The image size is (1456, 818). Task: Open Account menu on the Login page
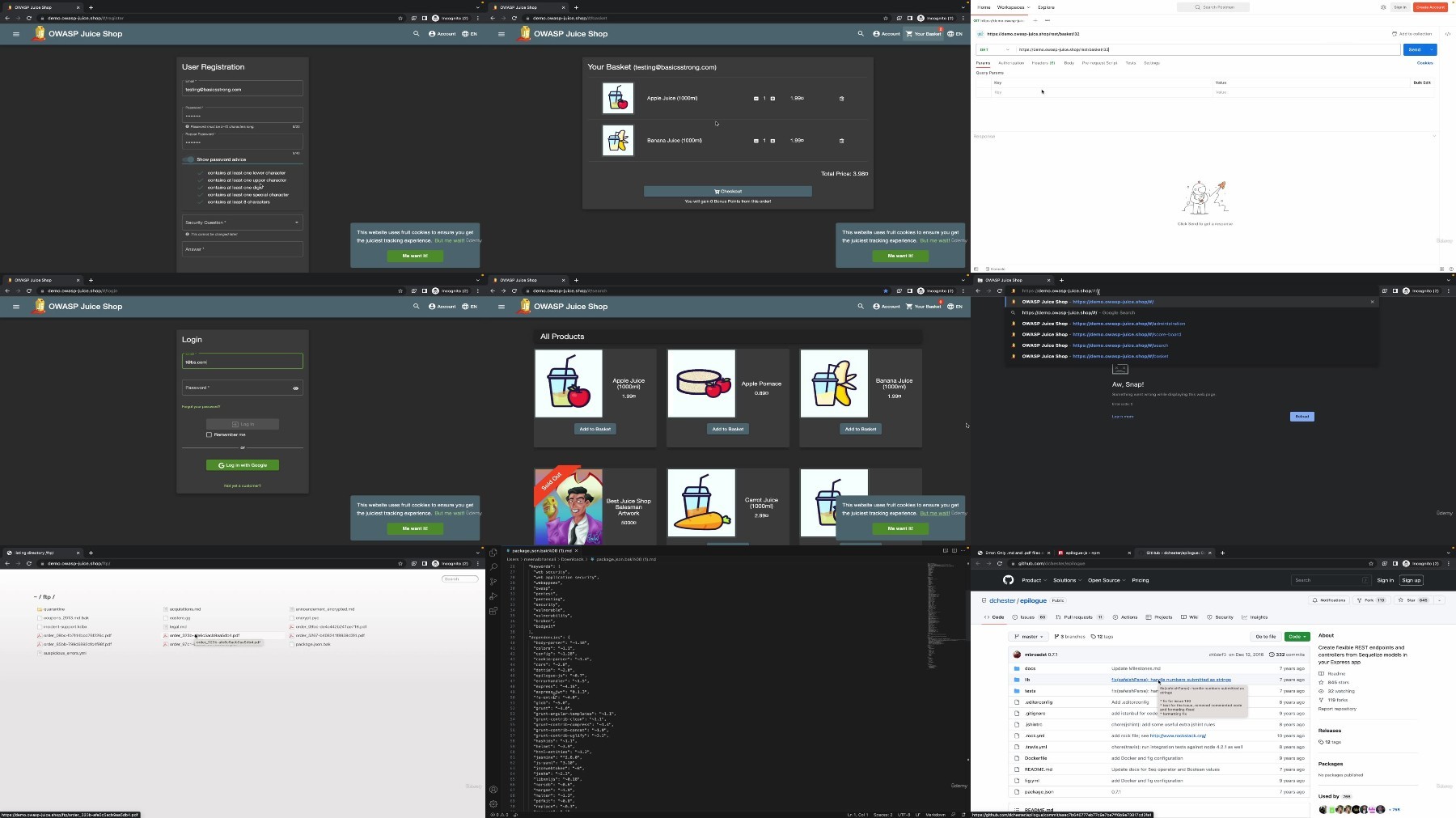click(442, 307)
